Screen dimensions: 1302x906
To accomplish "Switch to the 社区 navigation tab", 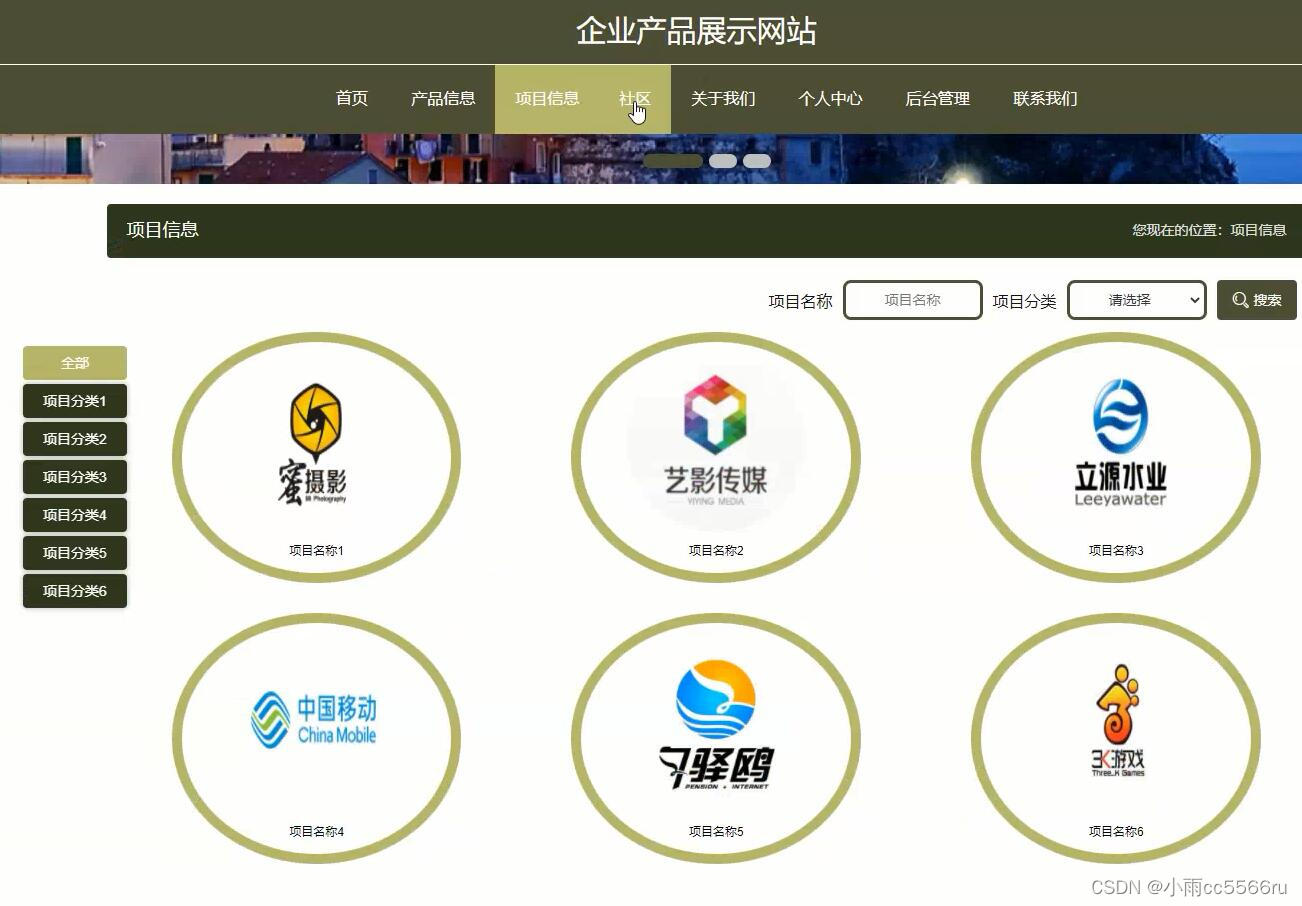I will coord(635,98).
